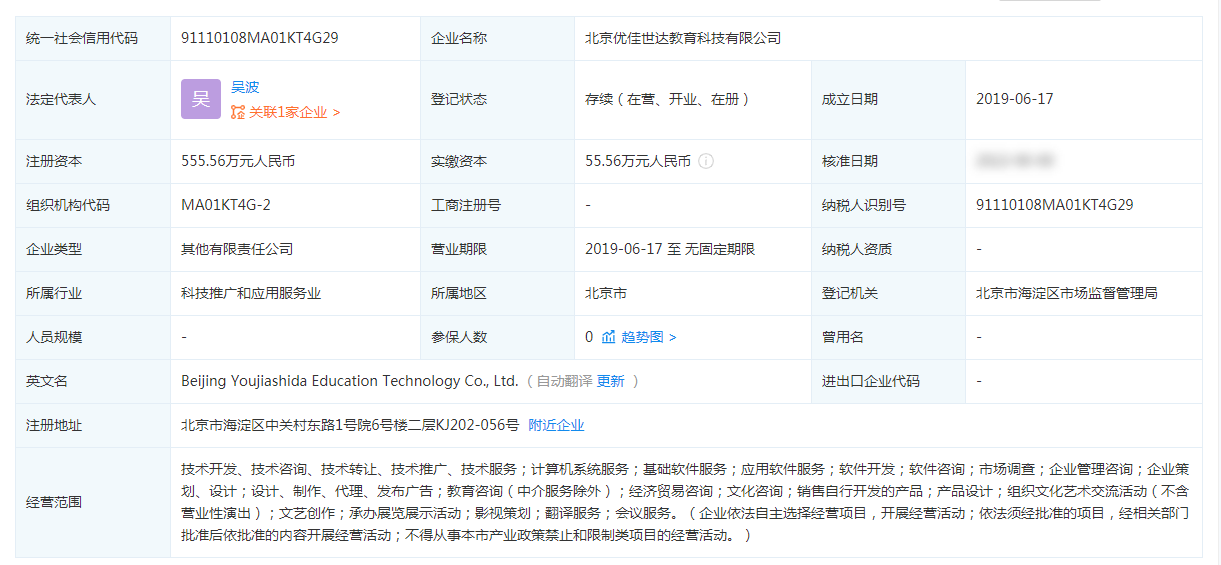Click 更新 to refresh English name translation

tap(610, 381)
